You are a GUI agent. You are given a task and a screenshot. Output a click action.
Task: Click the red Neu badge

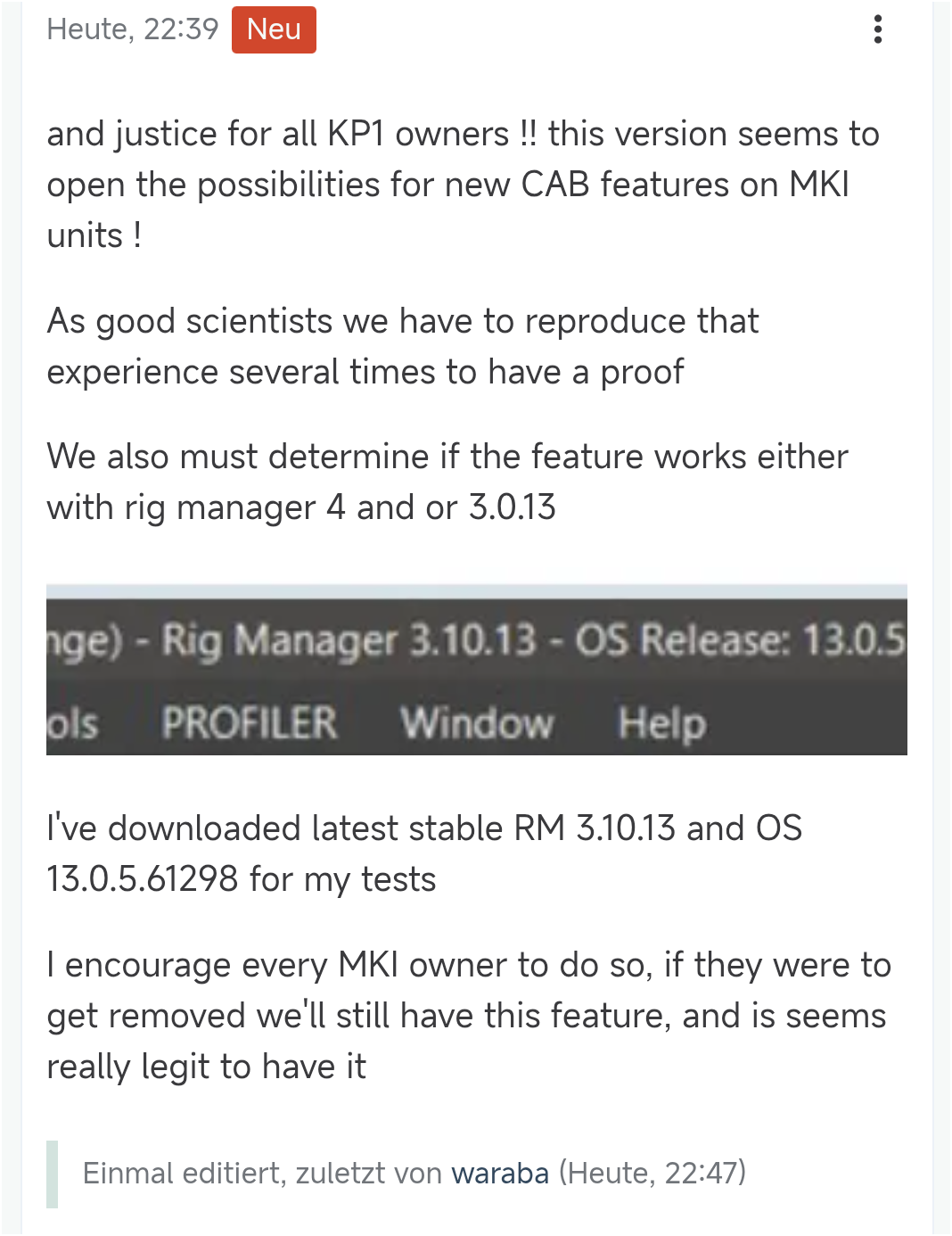click(x=274, y=29)
